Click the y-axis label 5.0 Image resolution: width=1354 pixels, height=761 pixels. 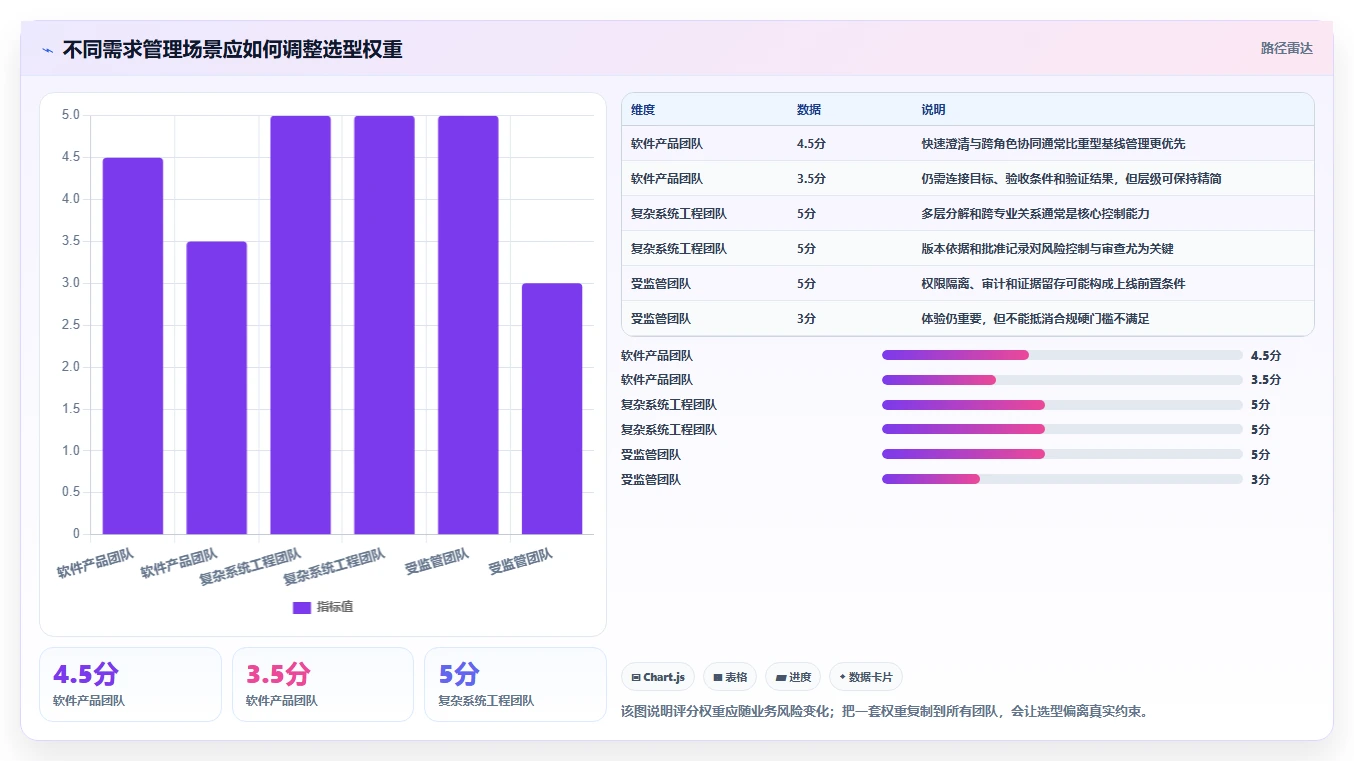(x=70, y=115)
